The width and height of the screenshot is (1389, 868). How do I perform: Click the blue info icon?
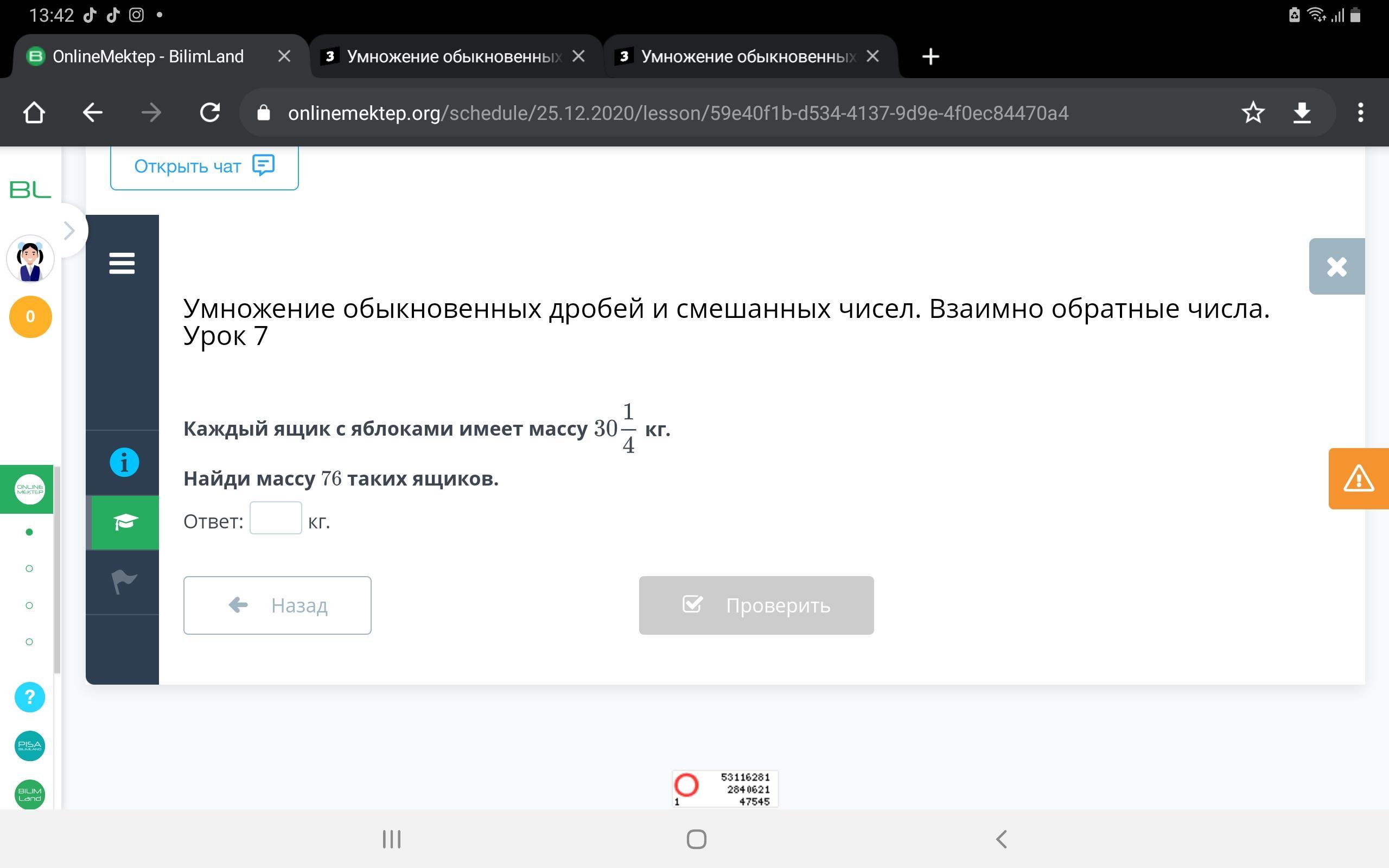[x=124, y=462]
